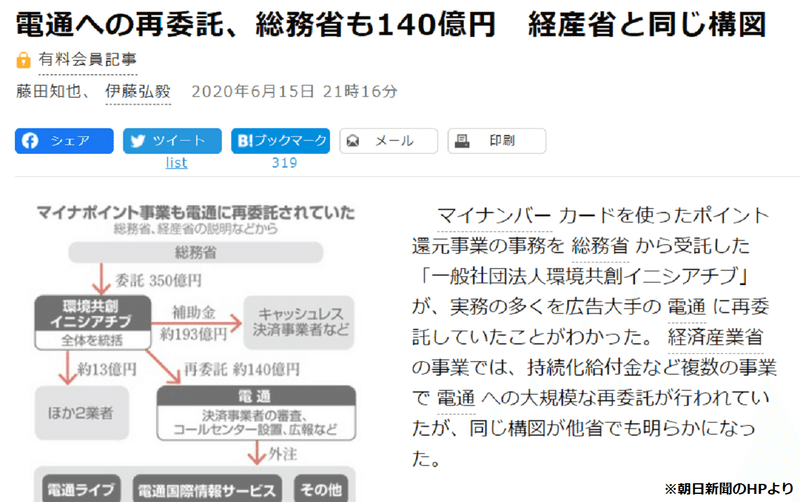Click the 総務省 box in the diagram
800x502 pixels.
196,252
